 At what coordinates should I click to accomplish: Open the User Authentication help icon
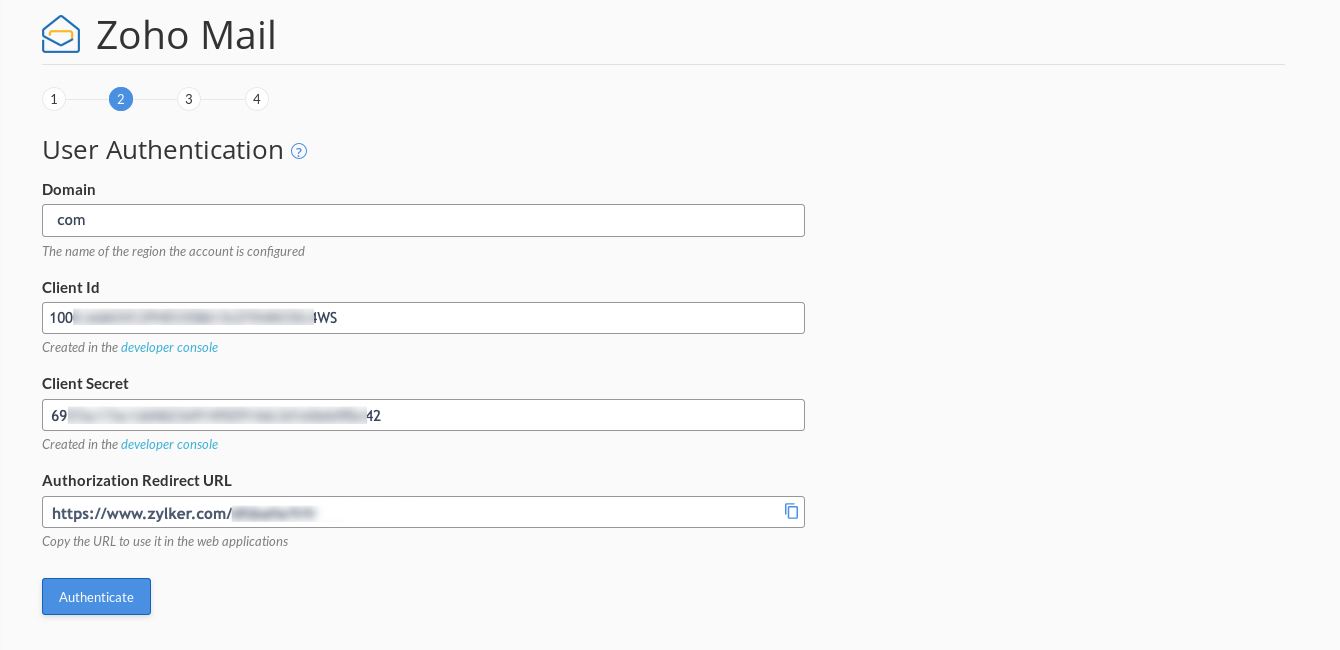299,151
